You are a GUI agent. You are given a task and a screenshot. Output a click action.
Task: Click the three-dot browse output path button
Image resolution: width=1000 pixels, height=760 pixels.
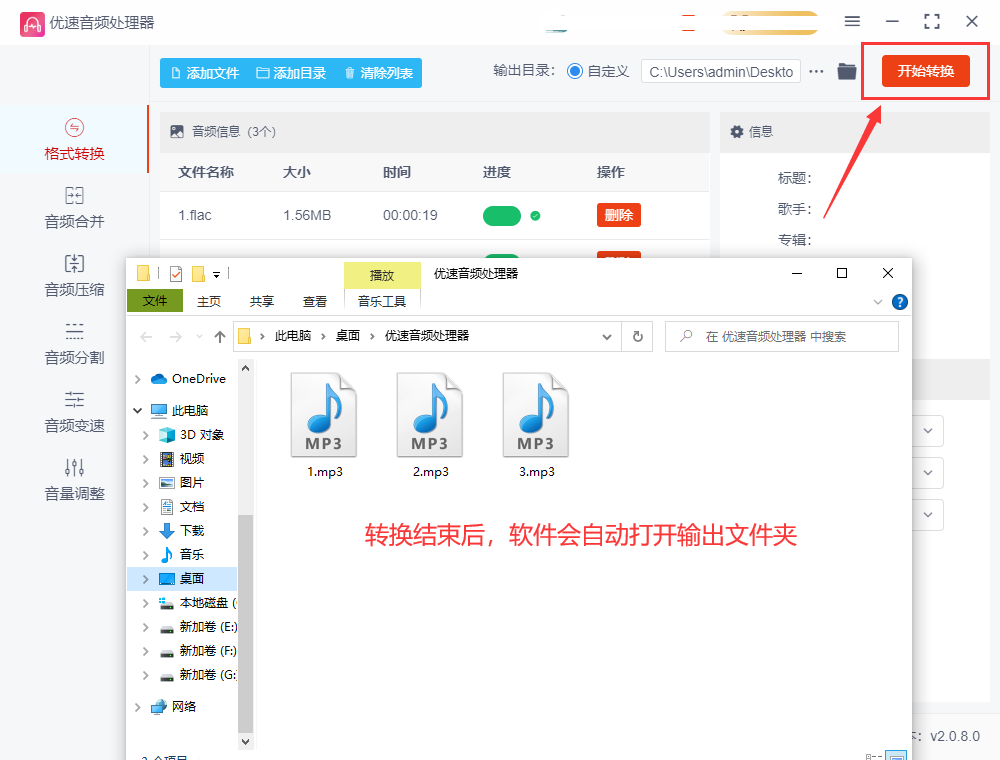[x=816, y=71]
